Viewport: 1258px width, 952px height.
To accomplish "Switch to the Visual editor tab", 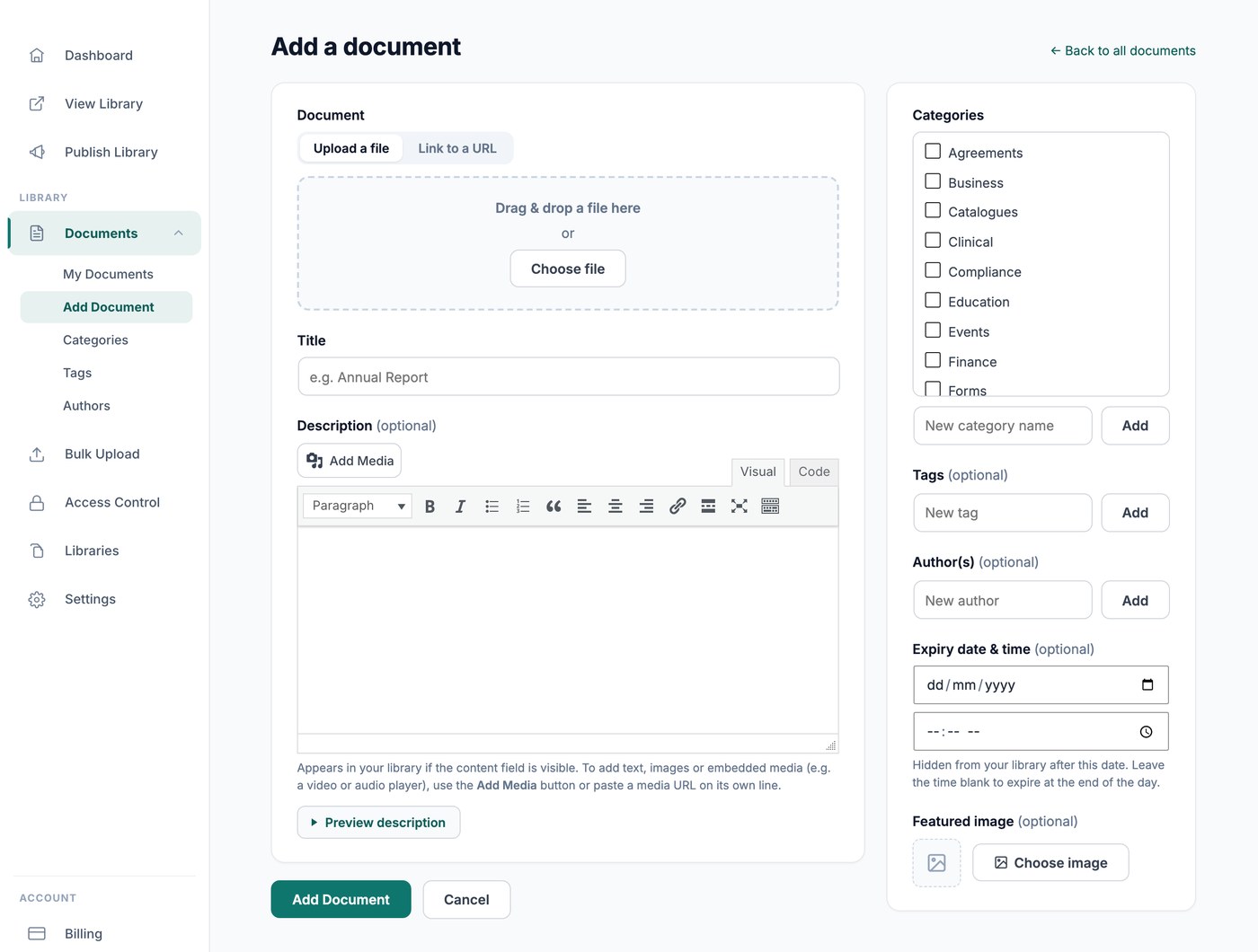I will click(758, 472).
